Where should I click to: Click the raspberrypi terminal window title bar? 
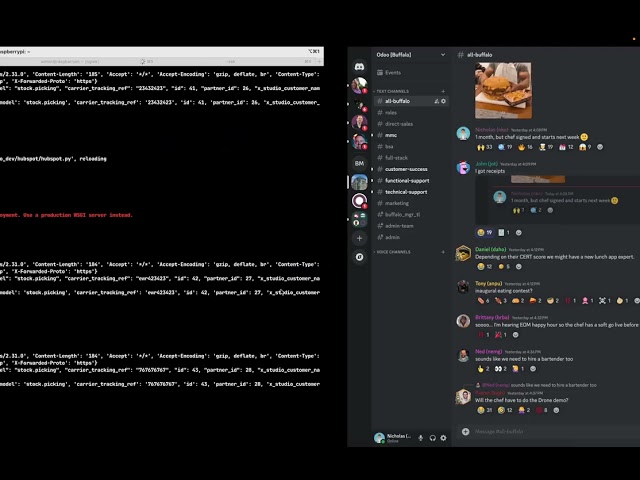[x=162, y=51]
